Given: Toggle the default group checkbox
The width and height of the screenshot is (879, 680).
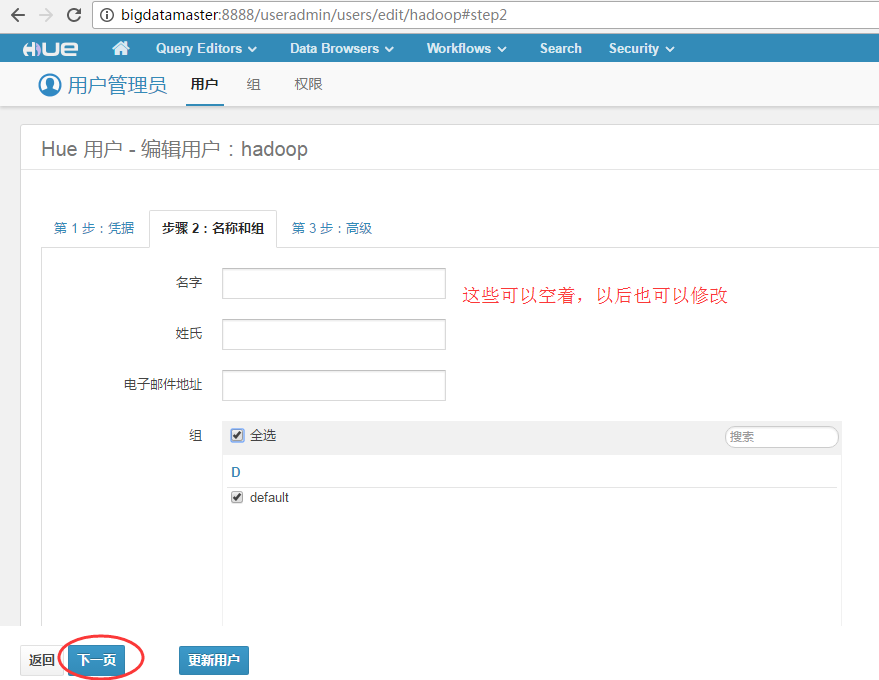Looking at the screenshot, I should pos(237,497).
